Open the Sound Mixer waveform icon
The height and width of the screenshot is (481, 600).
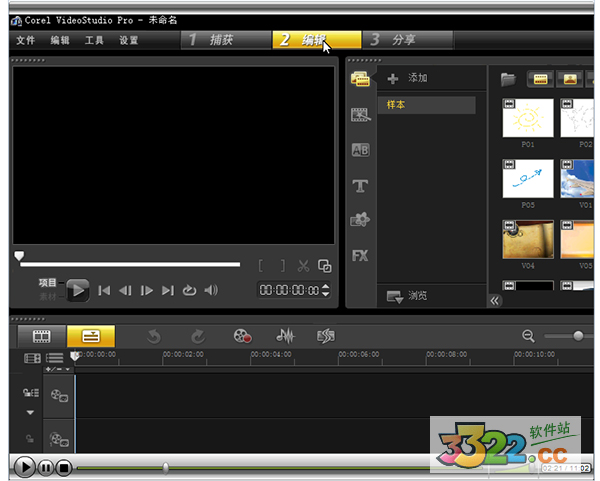(285, 337)
